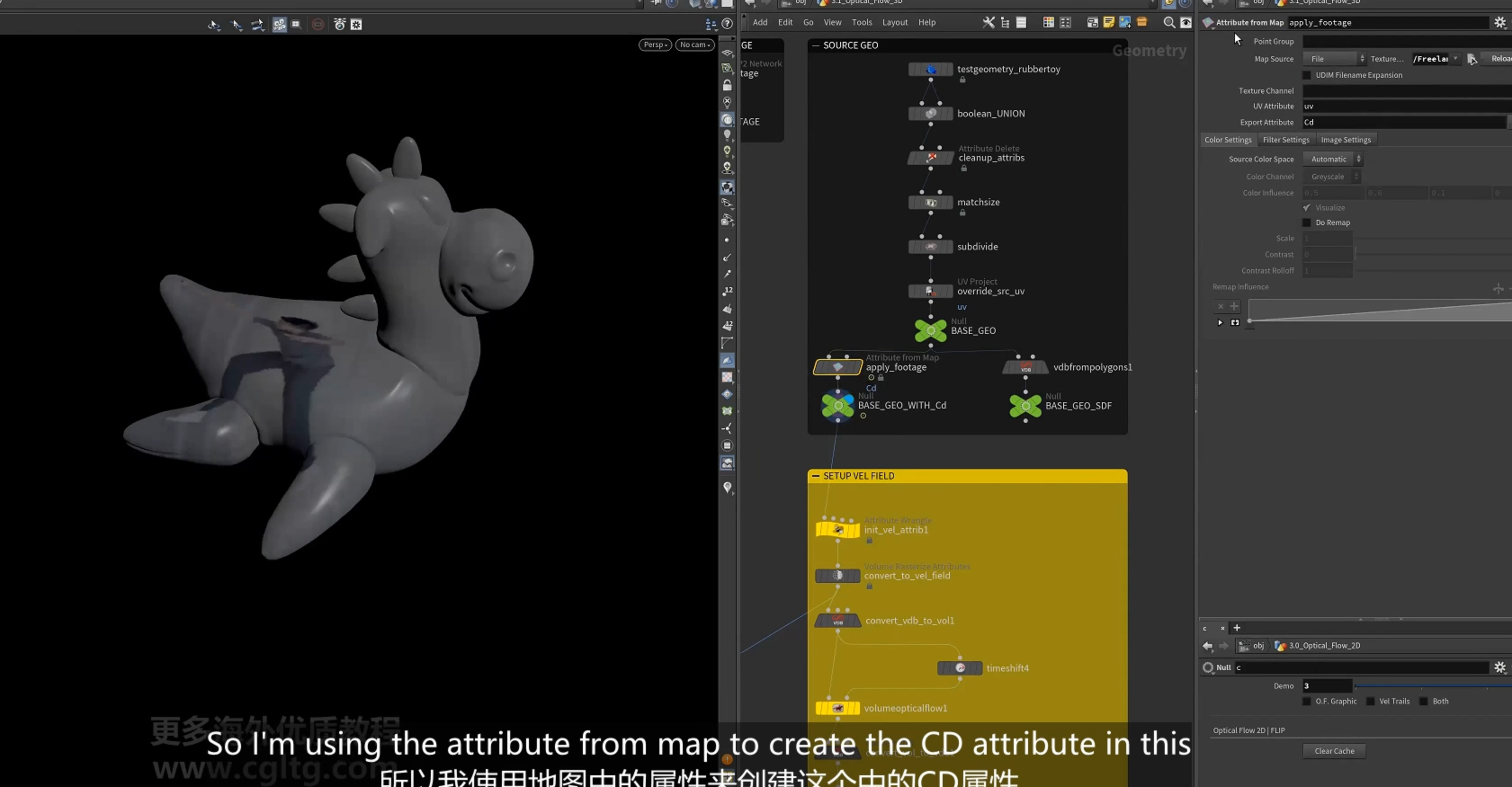Open the Layout menu in network editor

coord(895,22)
